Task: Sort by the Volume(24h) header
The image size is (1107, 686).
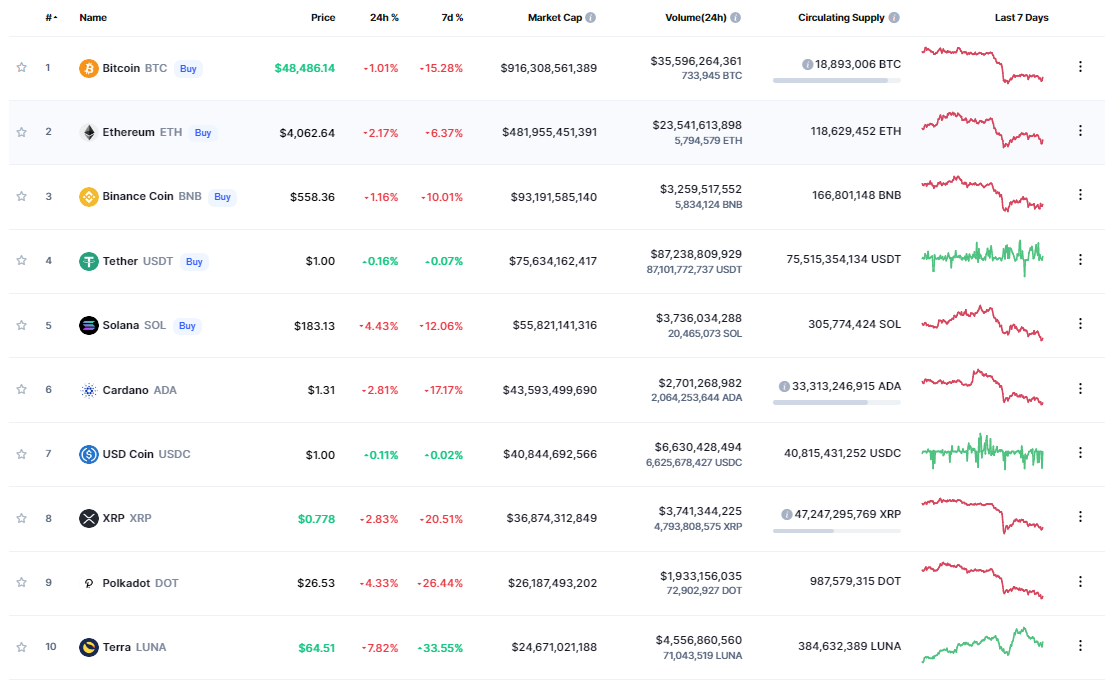Action: pyautogui.click(x=695, y=18)
